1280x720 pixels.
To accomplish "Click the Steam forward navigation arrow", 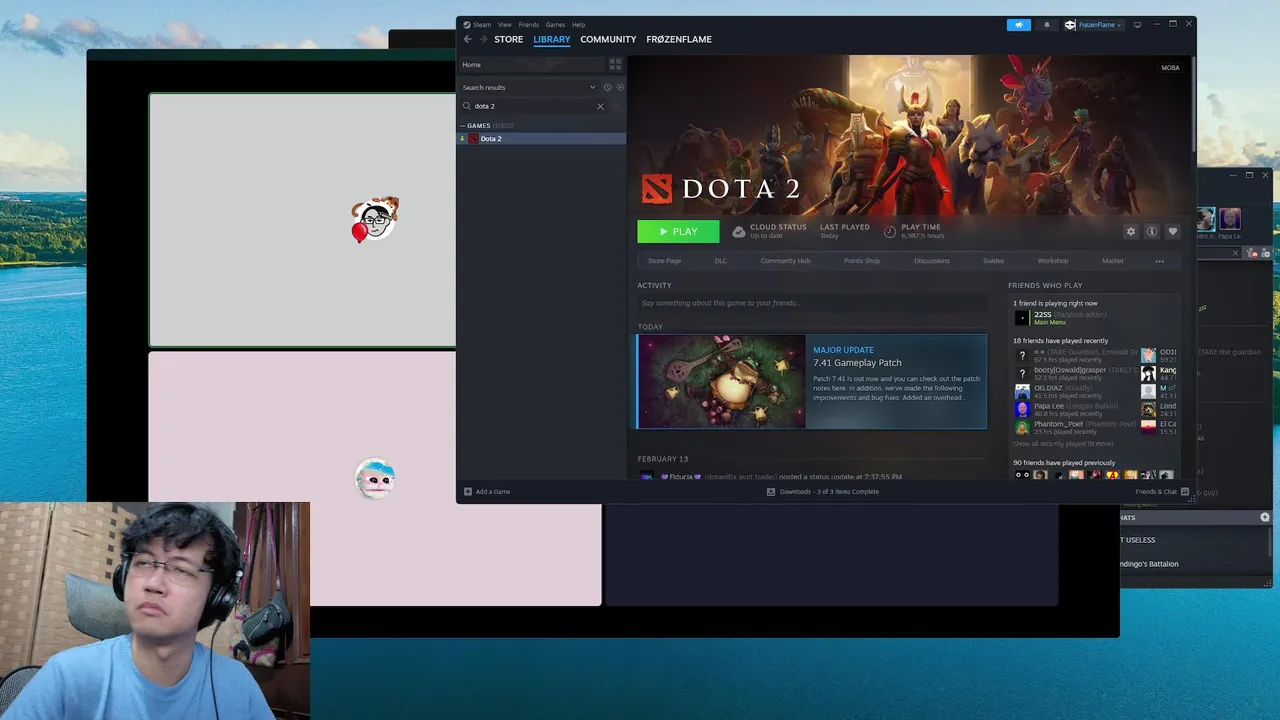I will 484,39.
